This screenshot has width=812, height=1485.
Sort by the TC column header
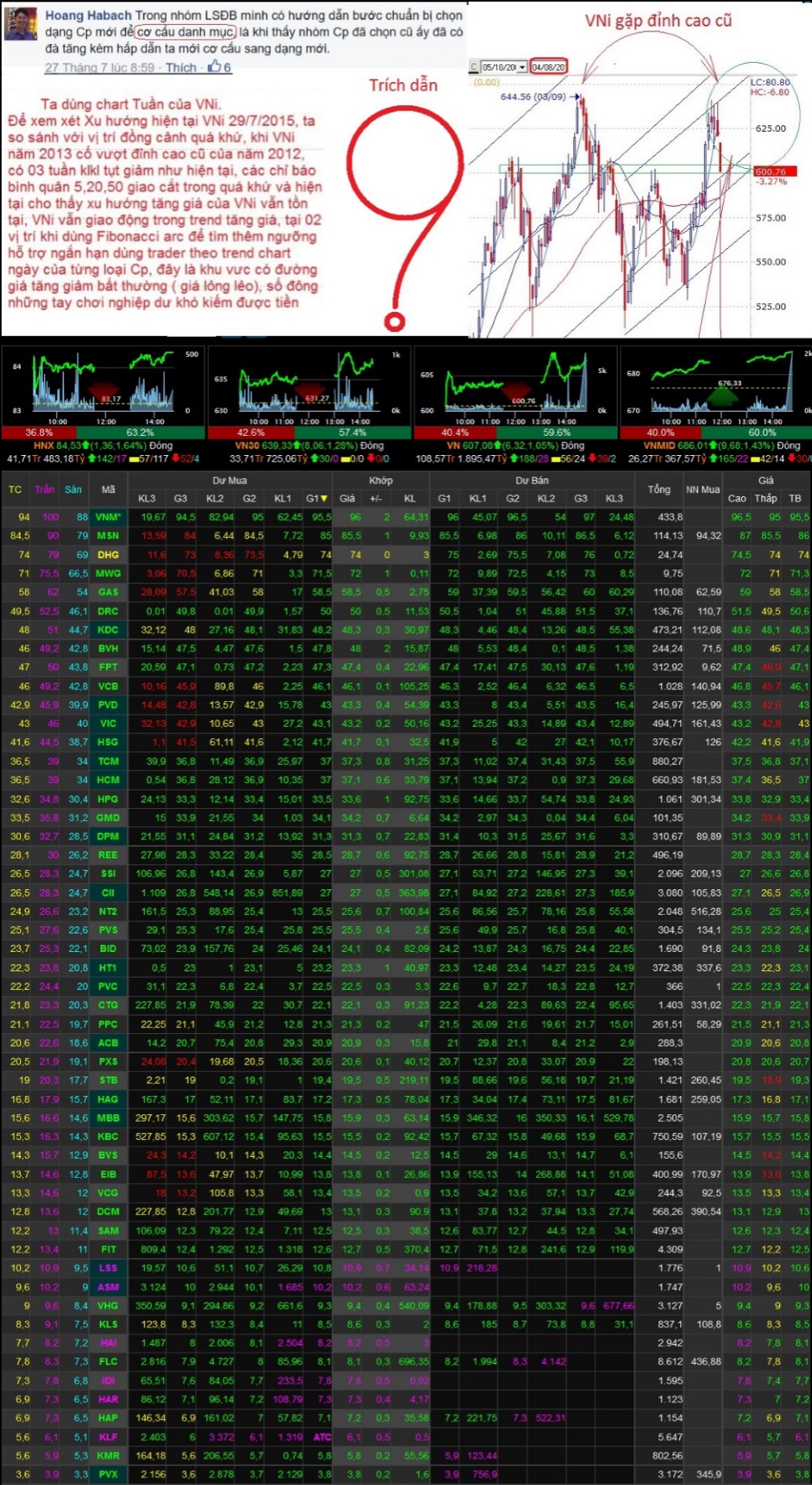click(x=15, y=490)
